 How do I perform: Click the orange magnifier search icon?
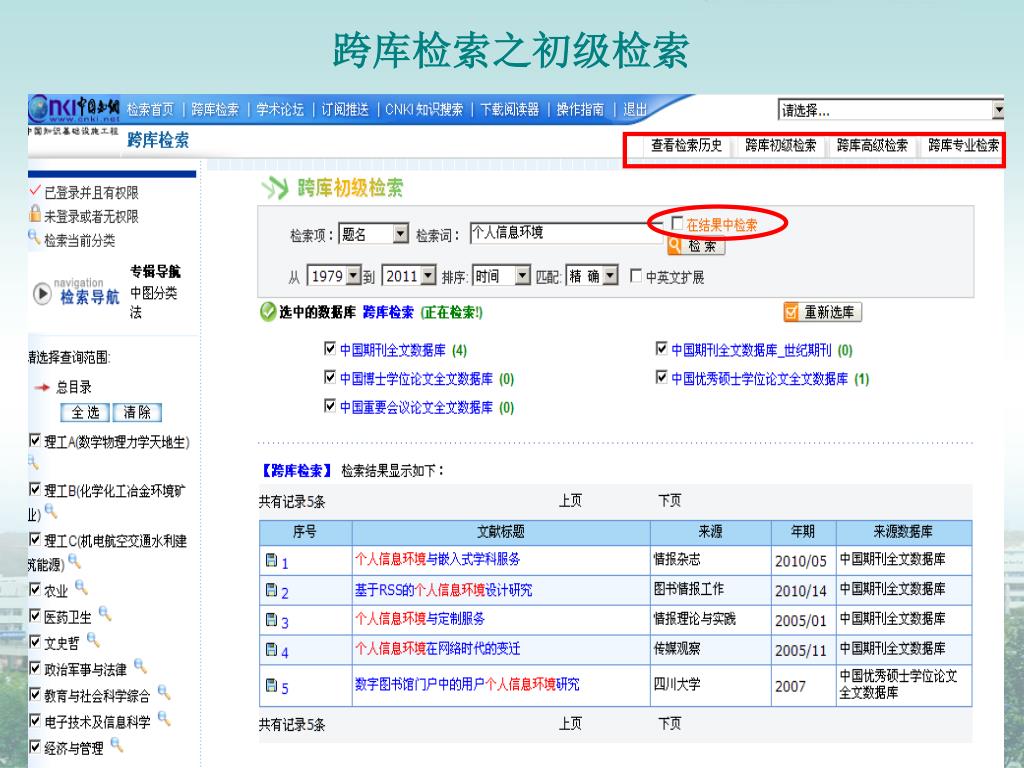[x=674, y=245]
